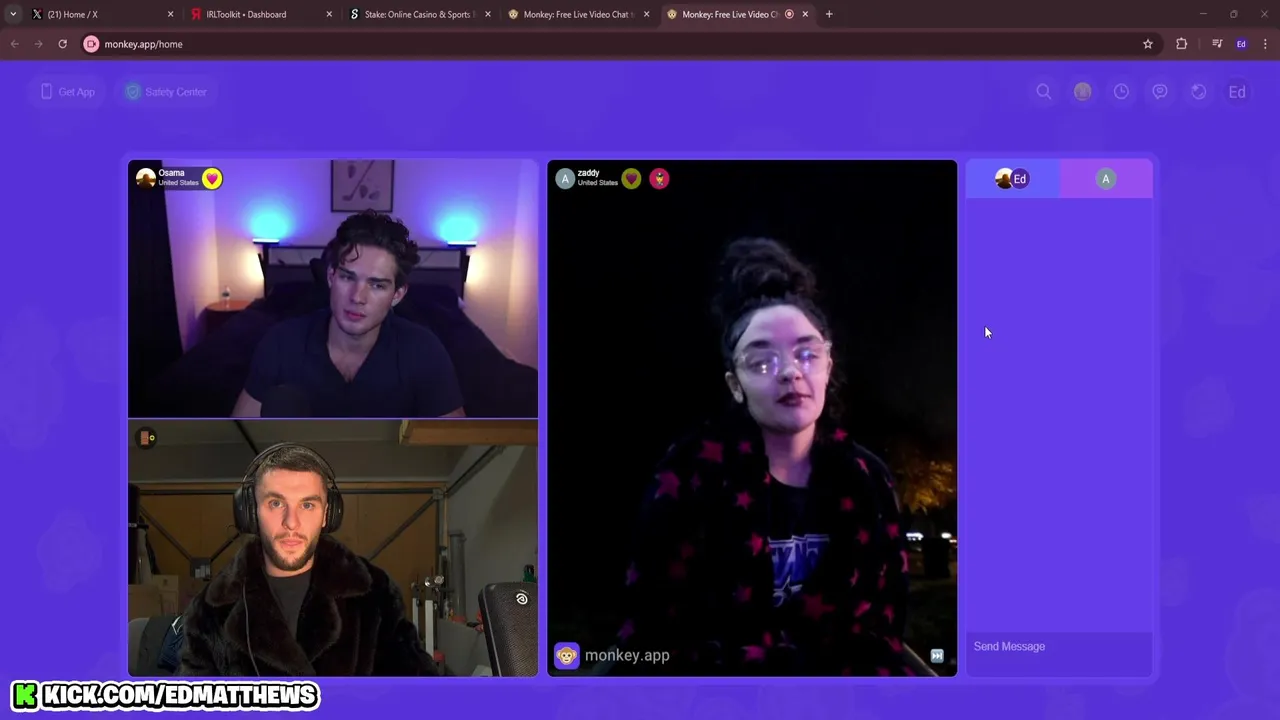Click the search magnifier icon in Monkey header

[x=1044, y=92]
